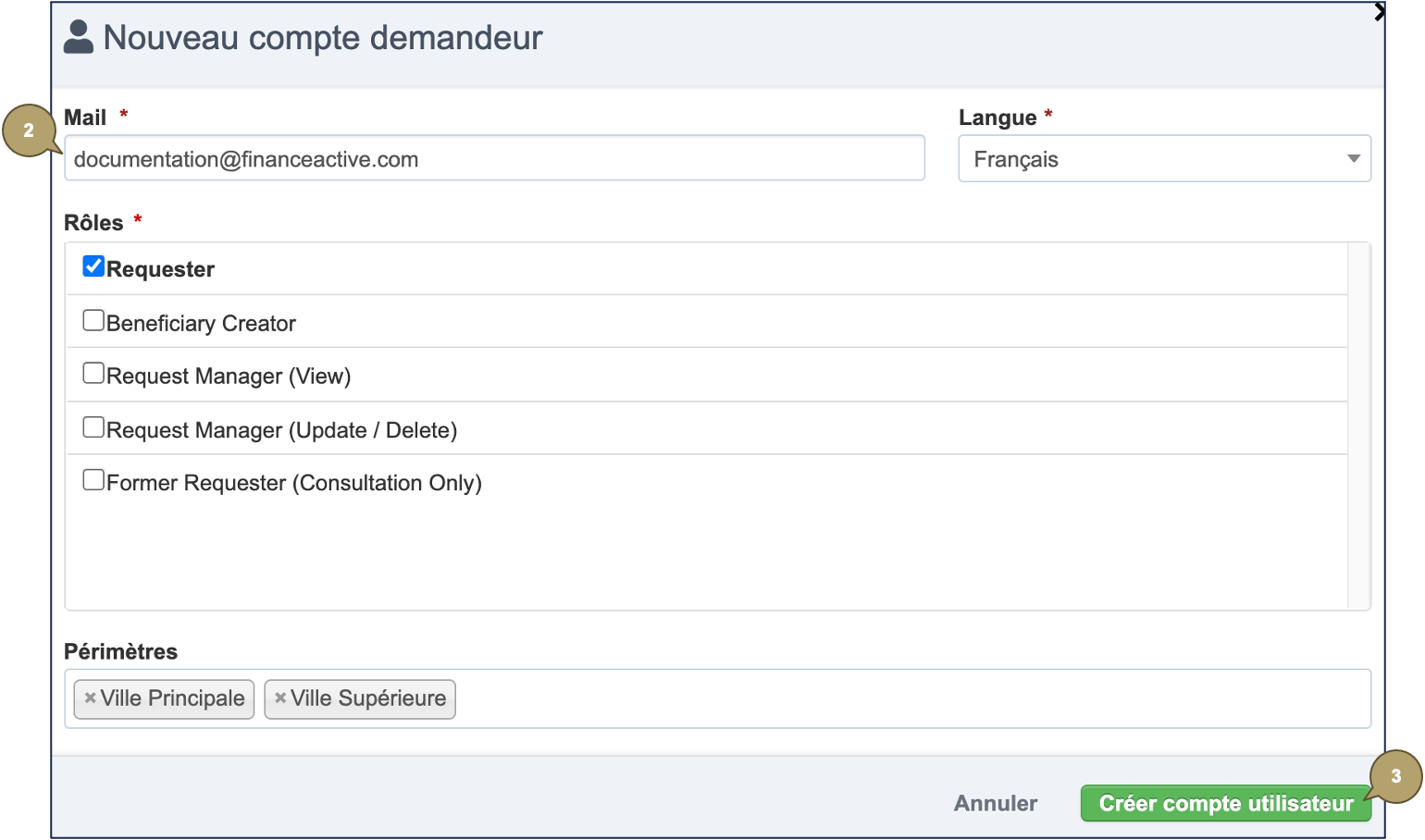Enable the Beneficiary Creator role
Viewport: 1425px width, 840px height.
[93, 321]
